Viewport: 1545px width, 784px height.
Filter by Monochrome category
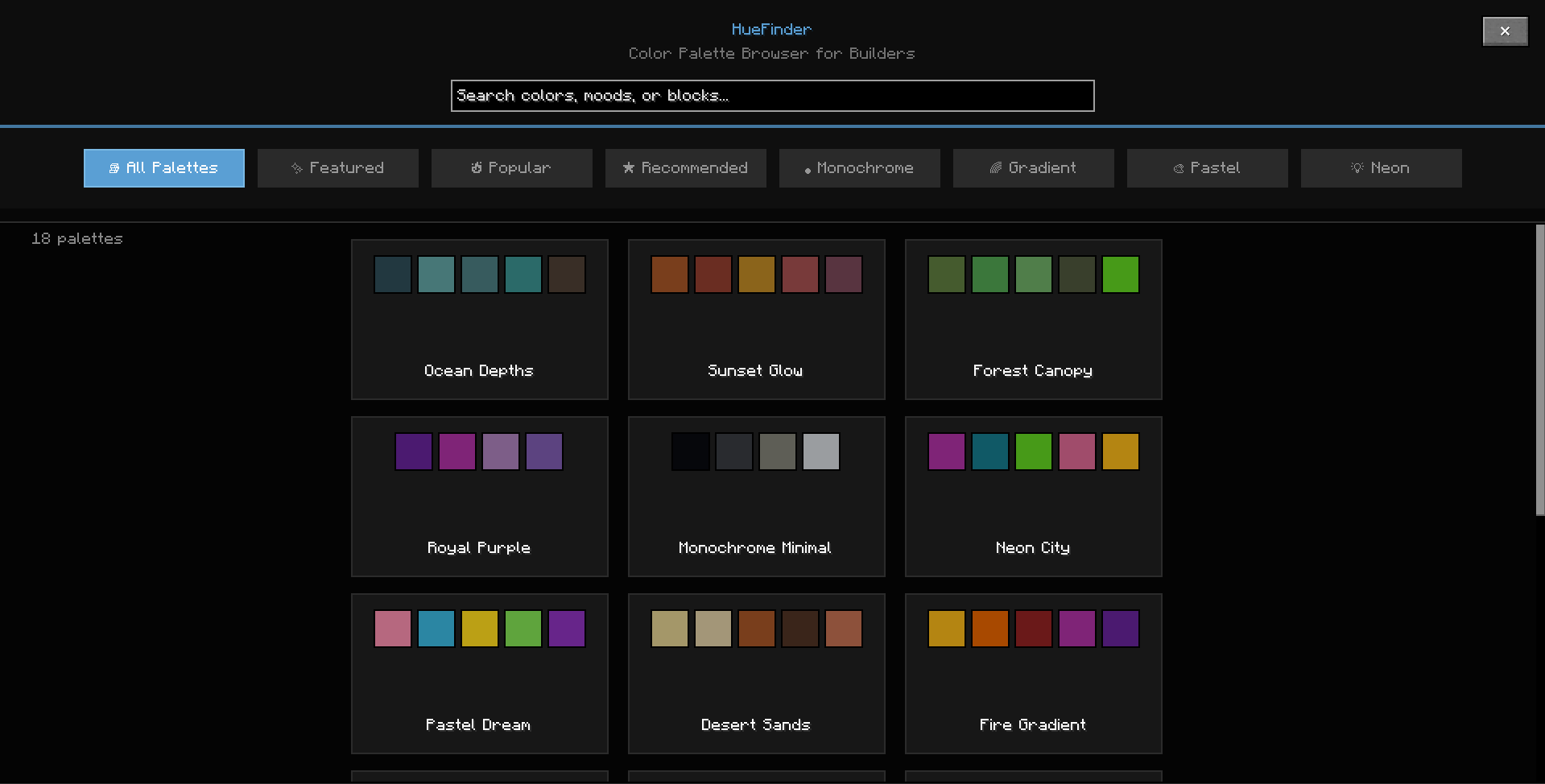(860, 168)
